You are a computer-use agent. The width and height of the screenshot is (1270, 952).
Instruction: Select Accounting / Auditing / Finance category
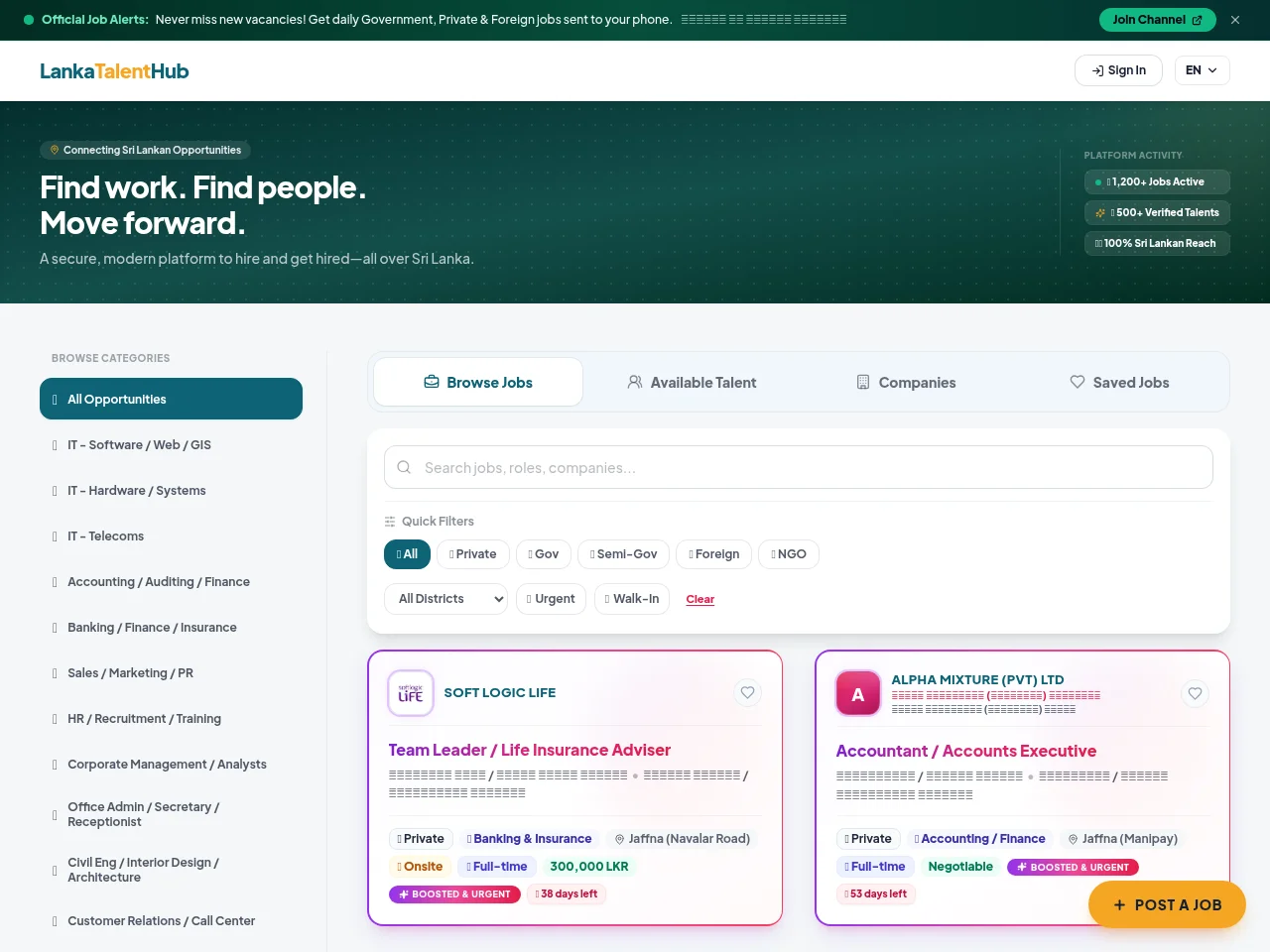pyautogui.click(x=171, y=581)
